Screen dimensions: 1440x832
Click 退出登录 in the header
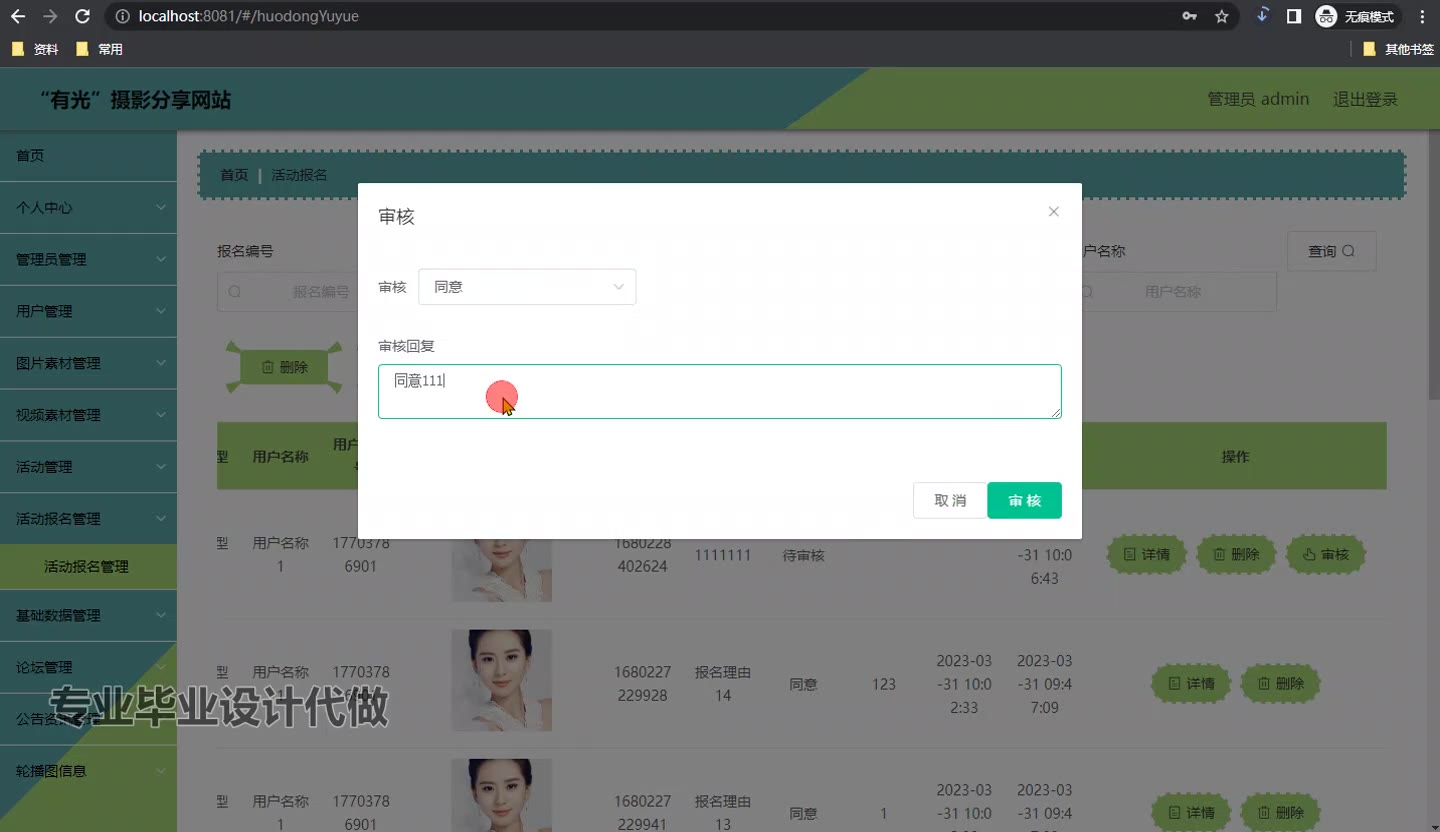pyautogui.click(x=1365, y=99)
